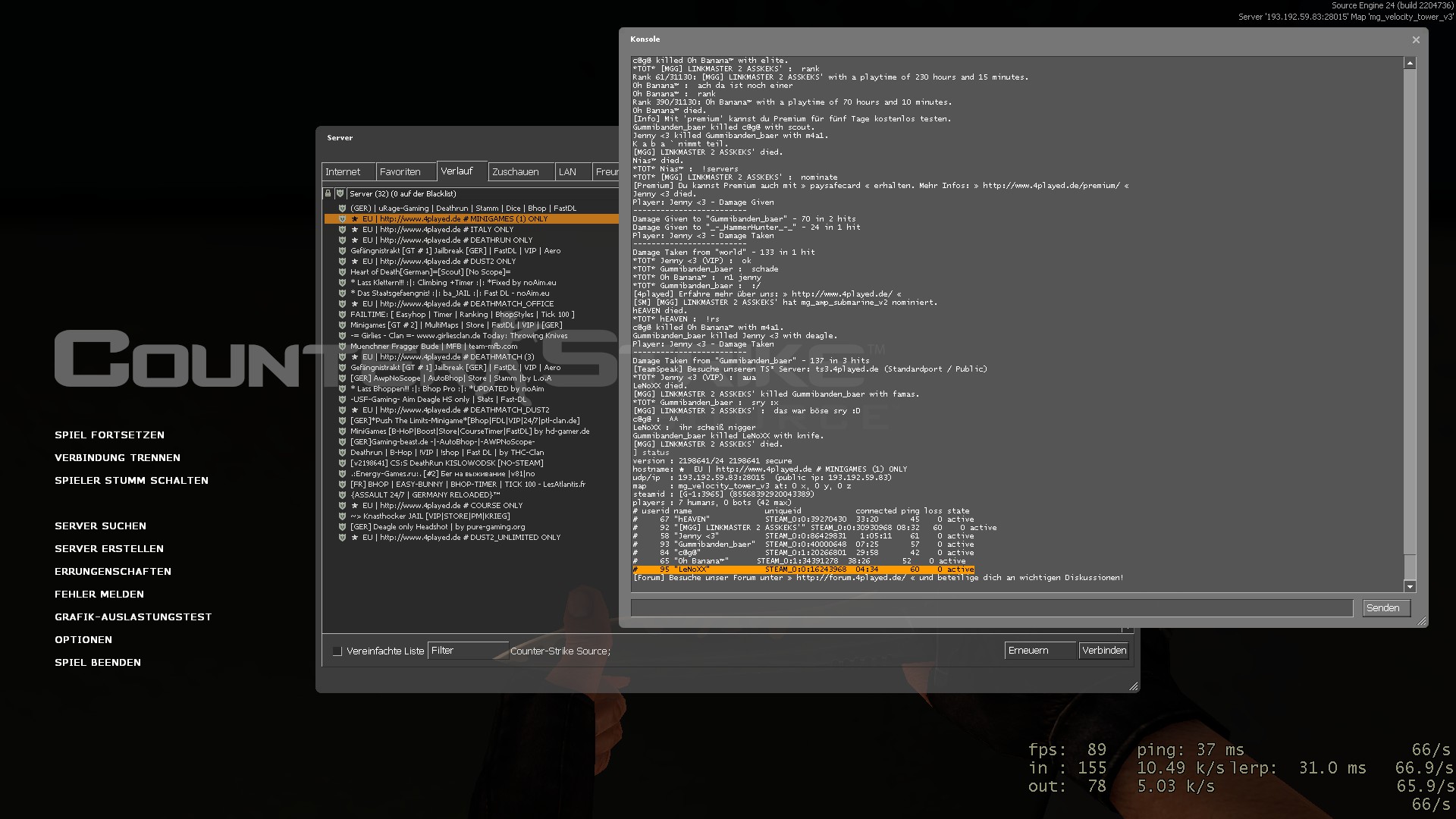Click VAC shield icon on DEATHMATCH (3) row
1456x819 pixels.
[342, 356]
